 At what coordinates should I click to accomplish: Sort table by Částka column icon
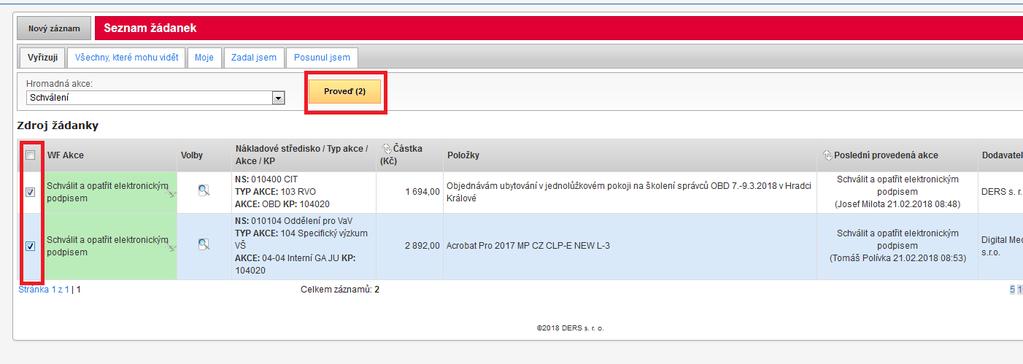386,149
